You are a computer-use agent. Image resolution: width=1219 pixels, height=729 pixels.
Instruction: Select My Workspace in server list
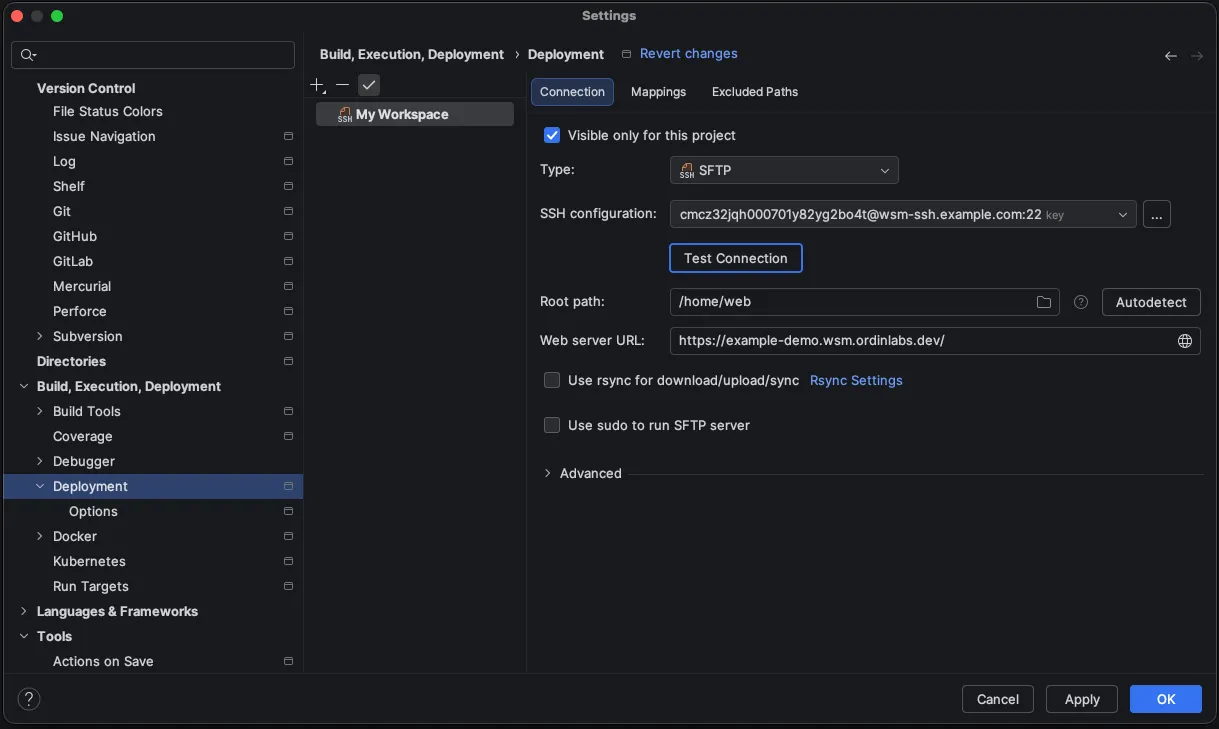point(415,115)
